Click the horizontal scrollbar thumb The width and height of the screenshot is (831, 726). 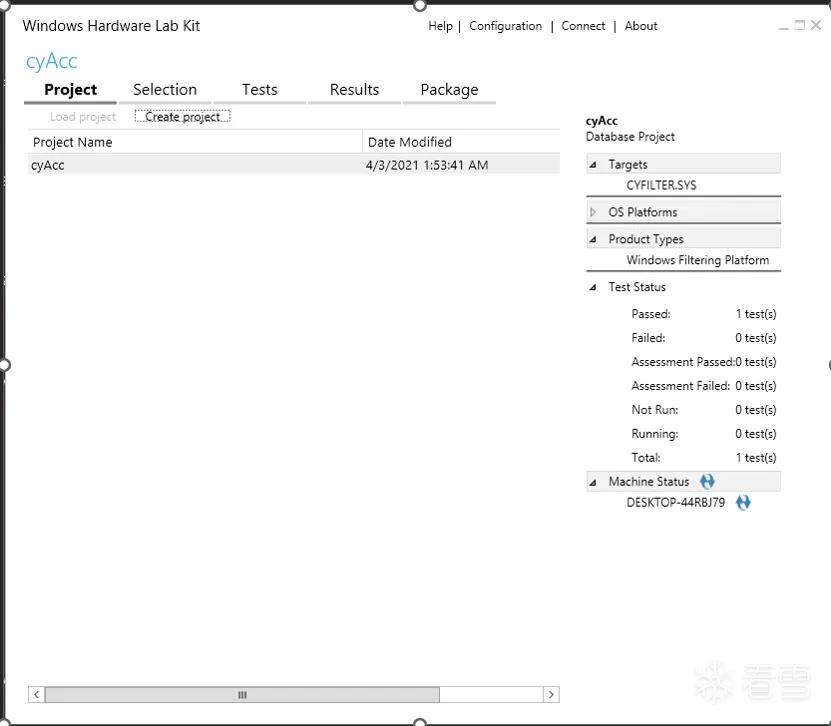click(x=242, y=694)
